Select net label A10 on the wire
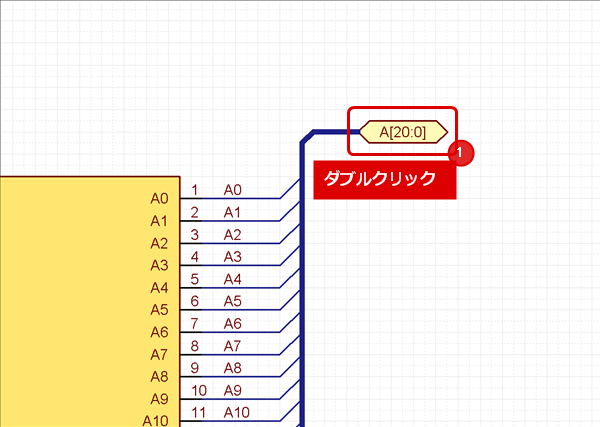600x427 pixels. 237,412
